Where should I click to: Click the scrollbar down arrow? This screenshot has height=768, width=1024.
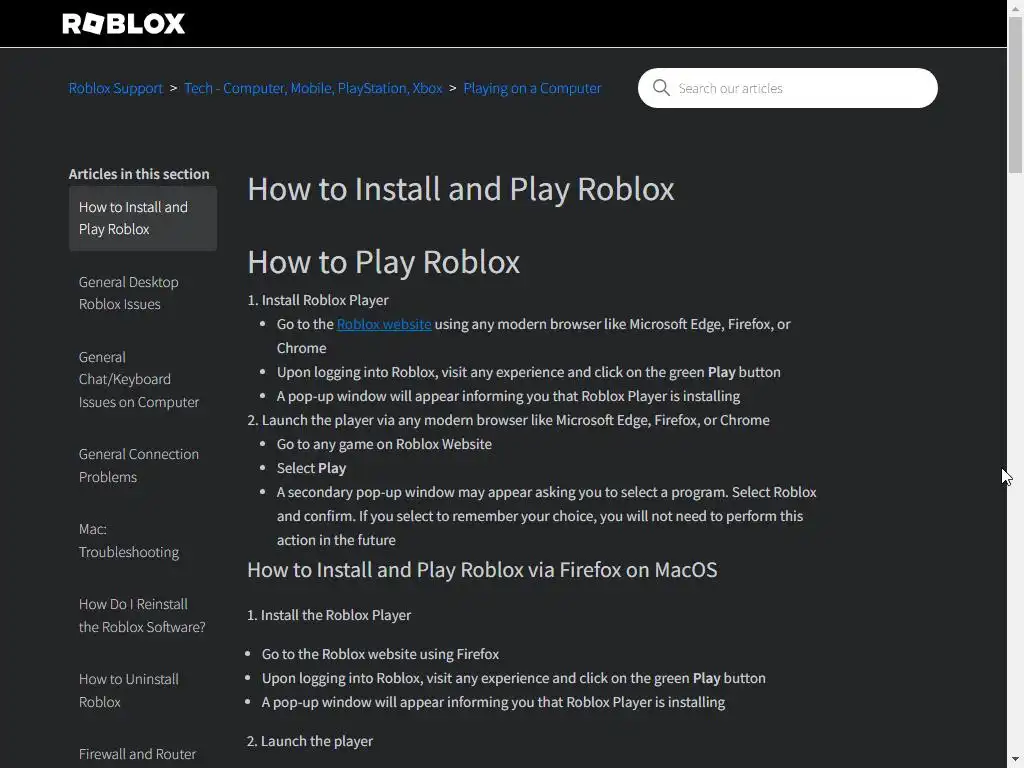[x=1015, y=760]
